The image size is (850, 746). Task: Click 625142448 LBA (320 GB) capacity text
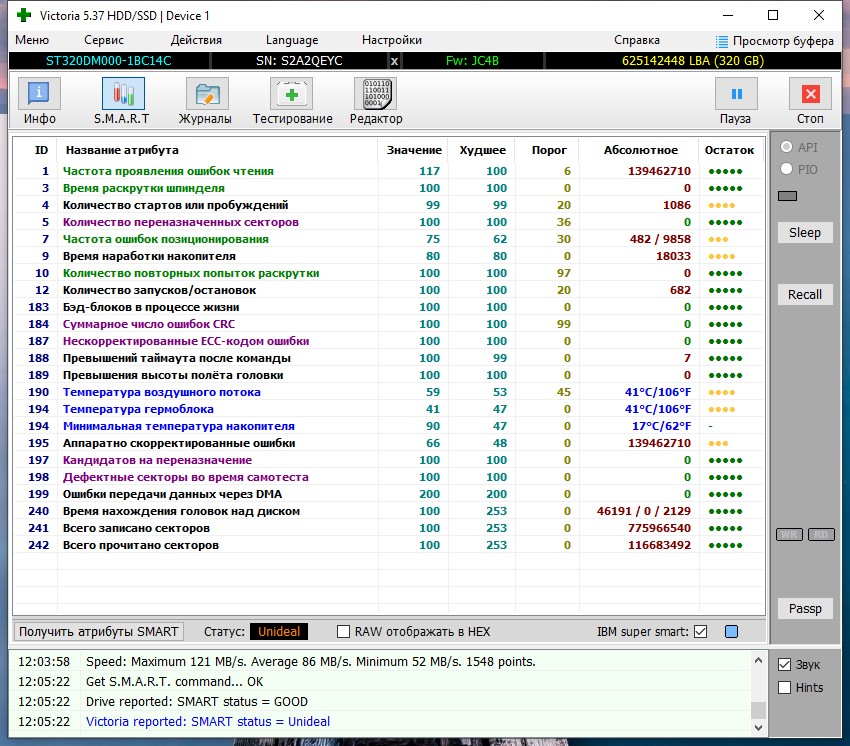click(693, 61)
